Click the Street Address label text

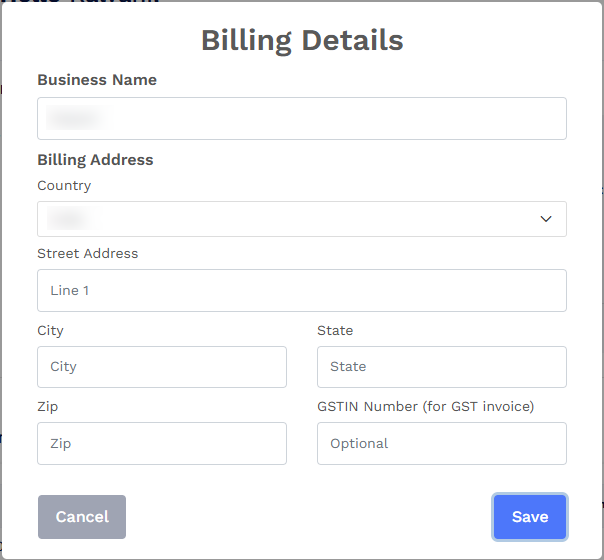(x=87, y=253)
